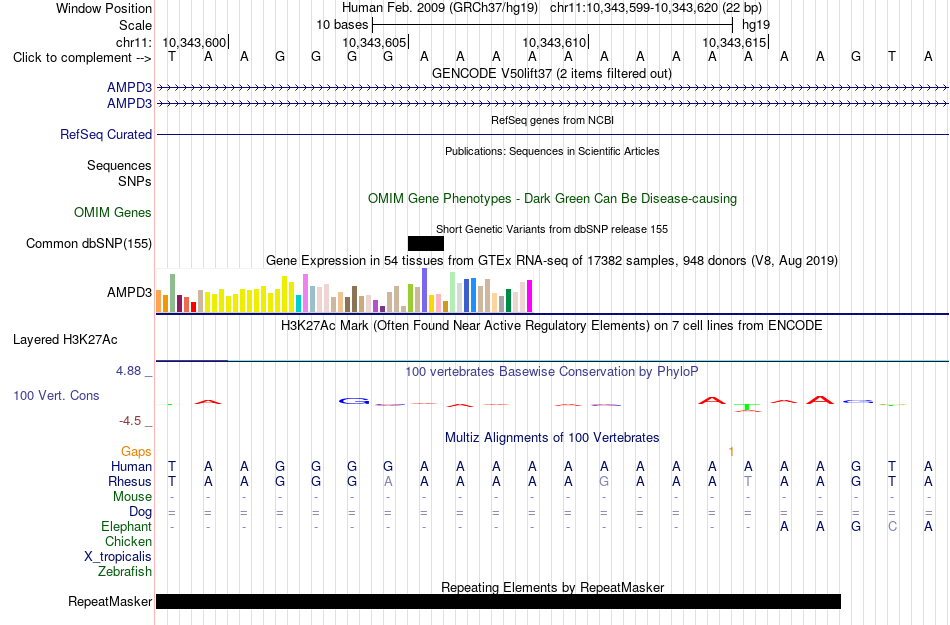The height and width of the screenshot is (625, 950).
Task: Select the 'Dog' species row label
Action: coord(141,512)
